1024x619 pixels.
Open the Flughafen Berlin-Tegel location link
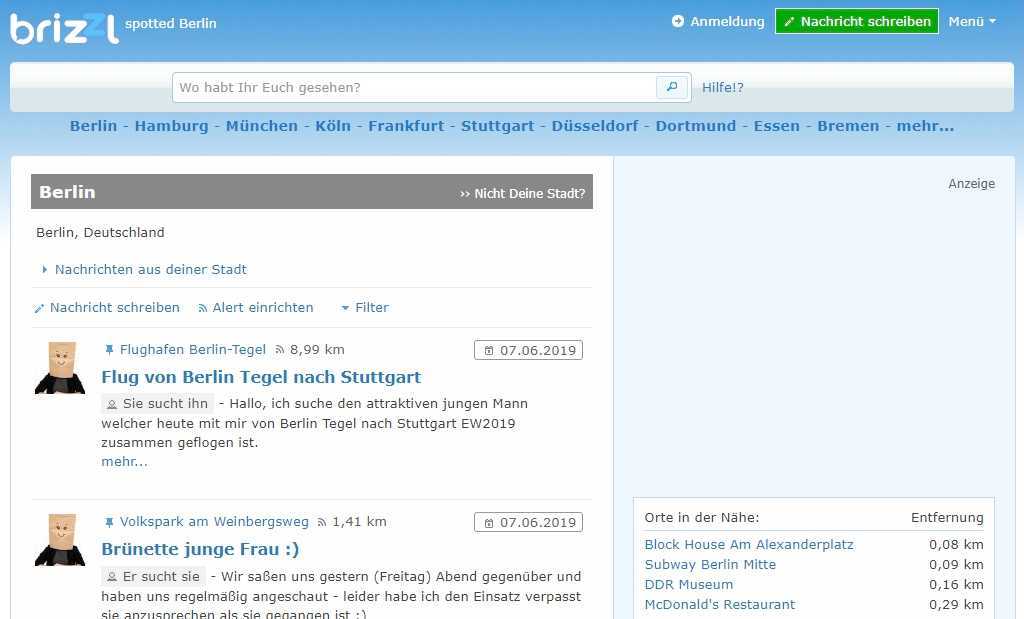pos(193,350)
